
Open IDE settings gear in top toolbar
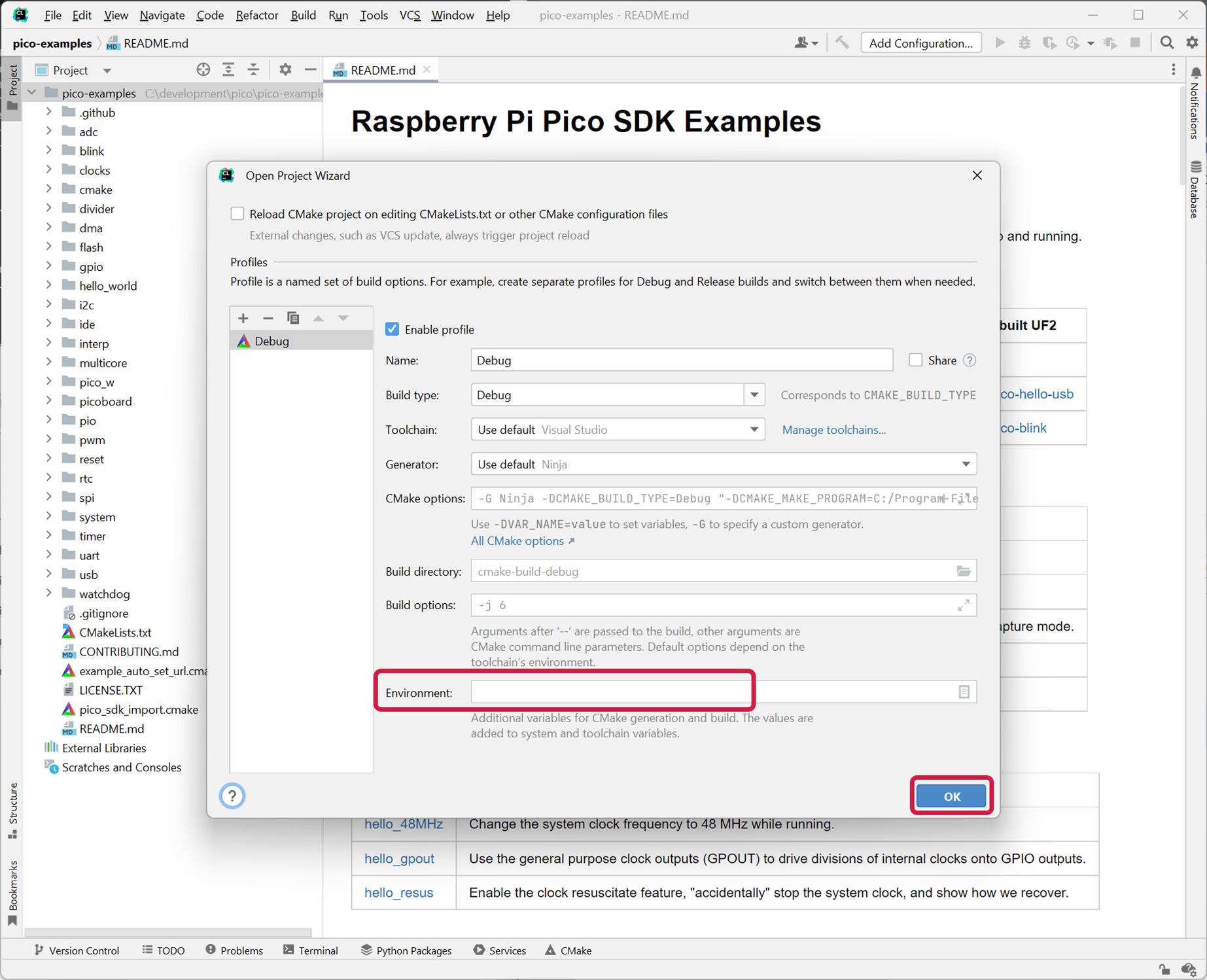[1192, 43]
